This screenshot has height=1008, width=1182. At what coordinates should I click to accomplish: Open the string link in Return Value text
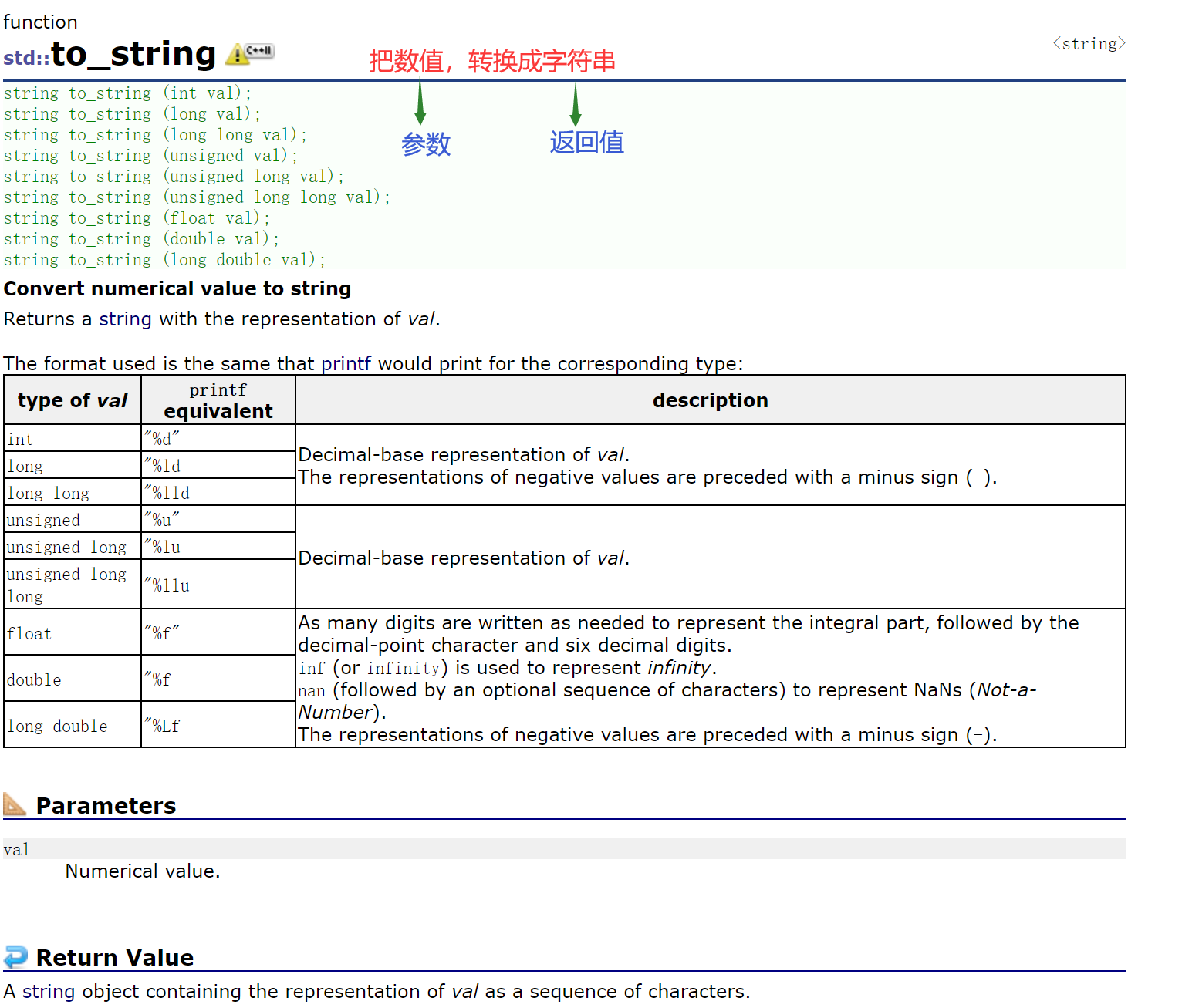click(x=49, y=991)
